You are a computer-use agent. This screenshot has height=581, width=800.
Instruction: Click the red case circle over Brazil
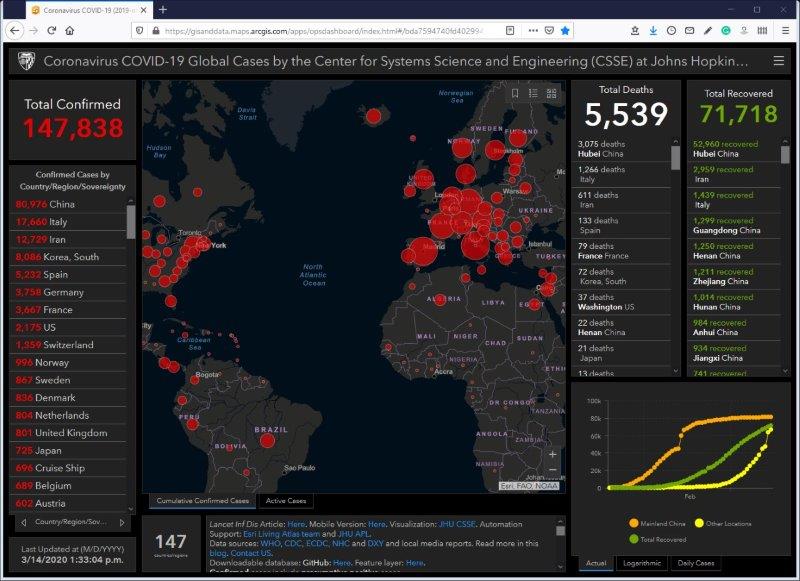[x=267, y=440]
